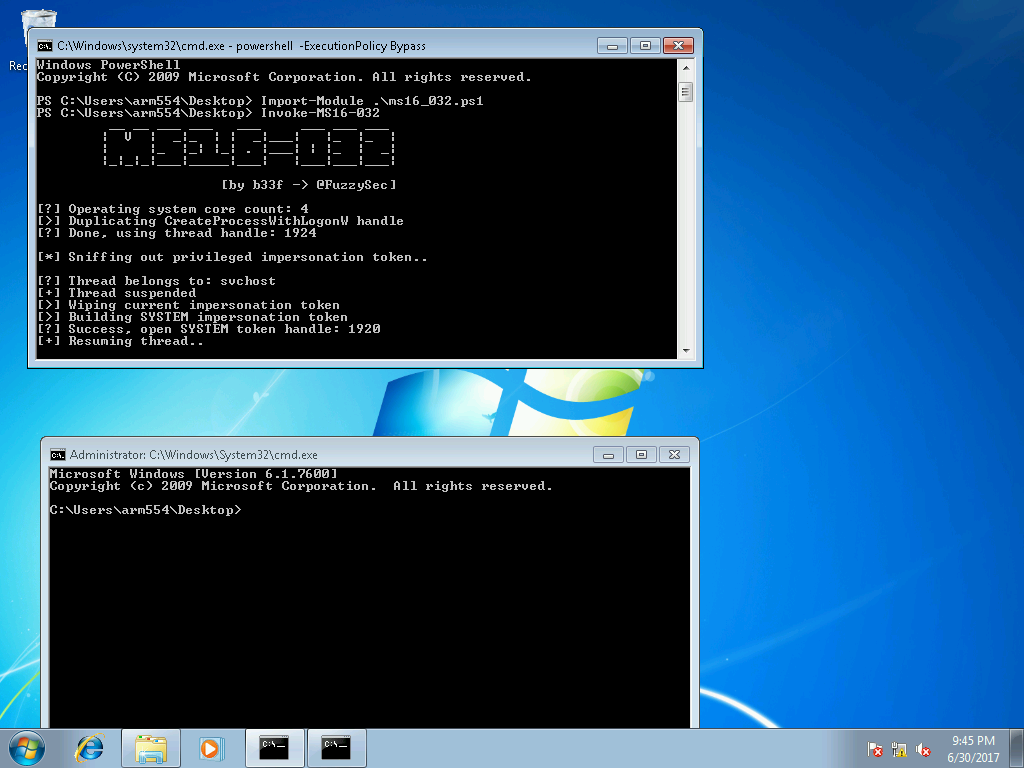Click 'Microsoft Windows [Version 6.1.7600]' line
The height and width of the screenshot is (768, 1024).
click(194, 473)
